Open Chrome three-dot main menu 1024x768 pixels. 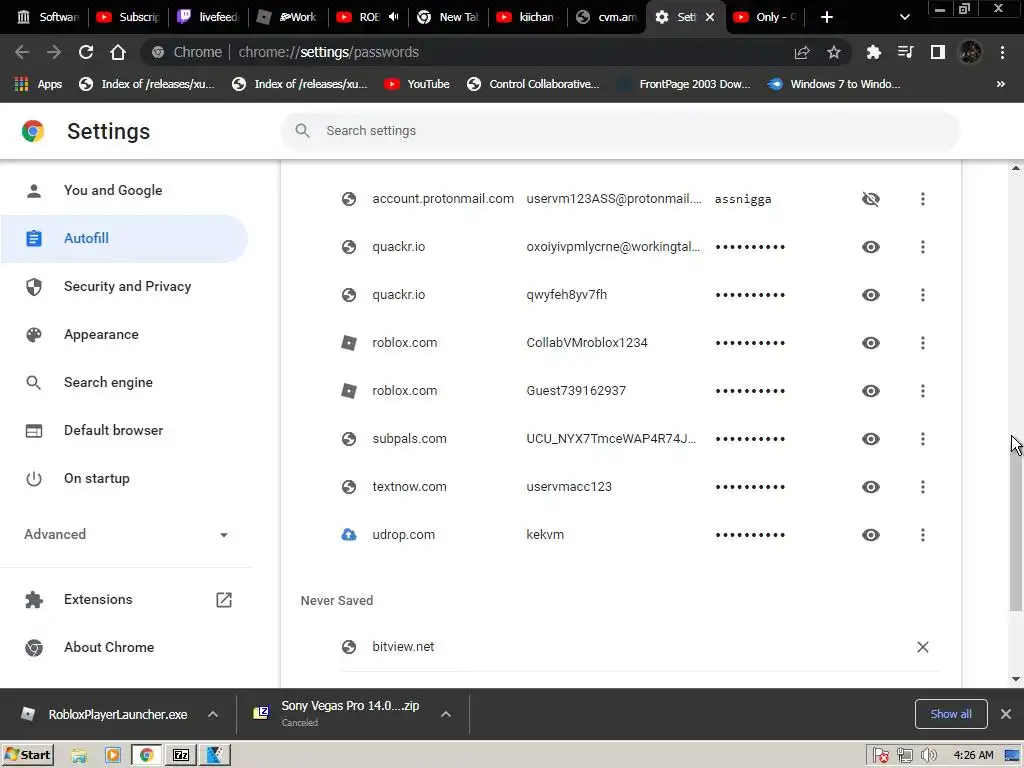1002,52
